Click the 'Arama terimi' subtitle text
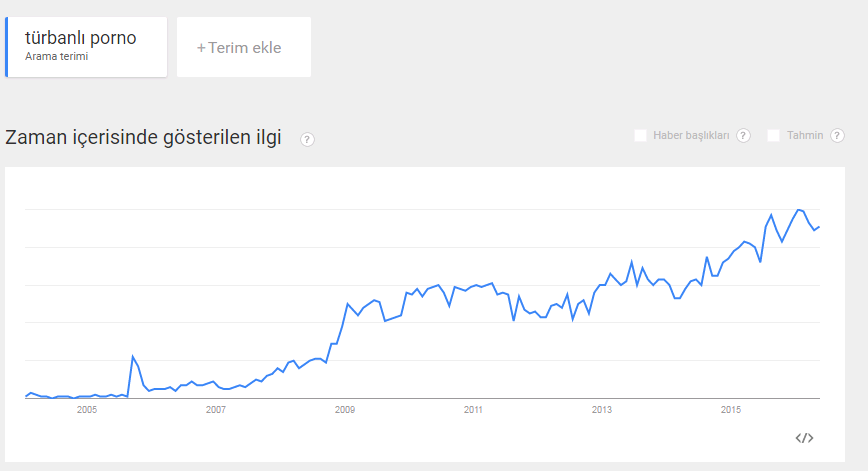868x471 pixels. point(57,57)
